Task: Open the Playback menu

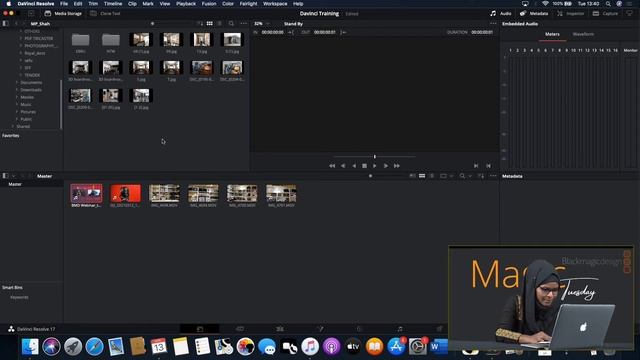Action: tap(186, 4)
